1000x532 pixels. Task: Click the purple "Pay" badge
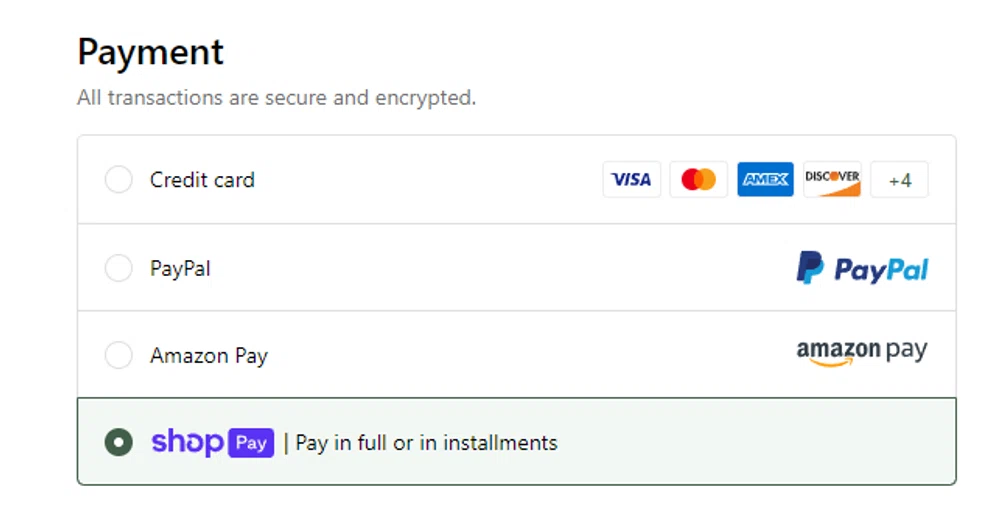pos(251,442)
